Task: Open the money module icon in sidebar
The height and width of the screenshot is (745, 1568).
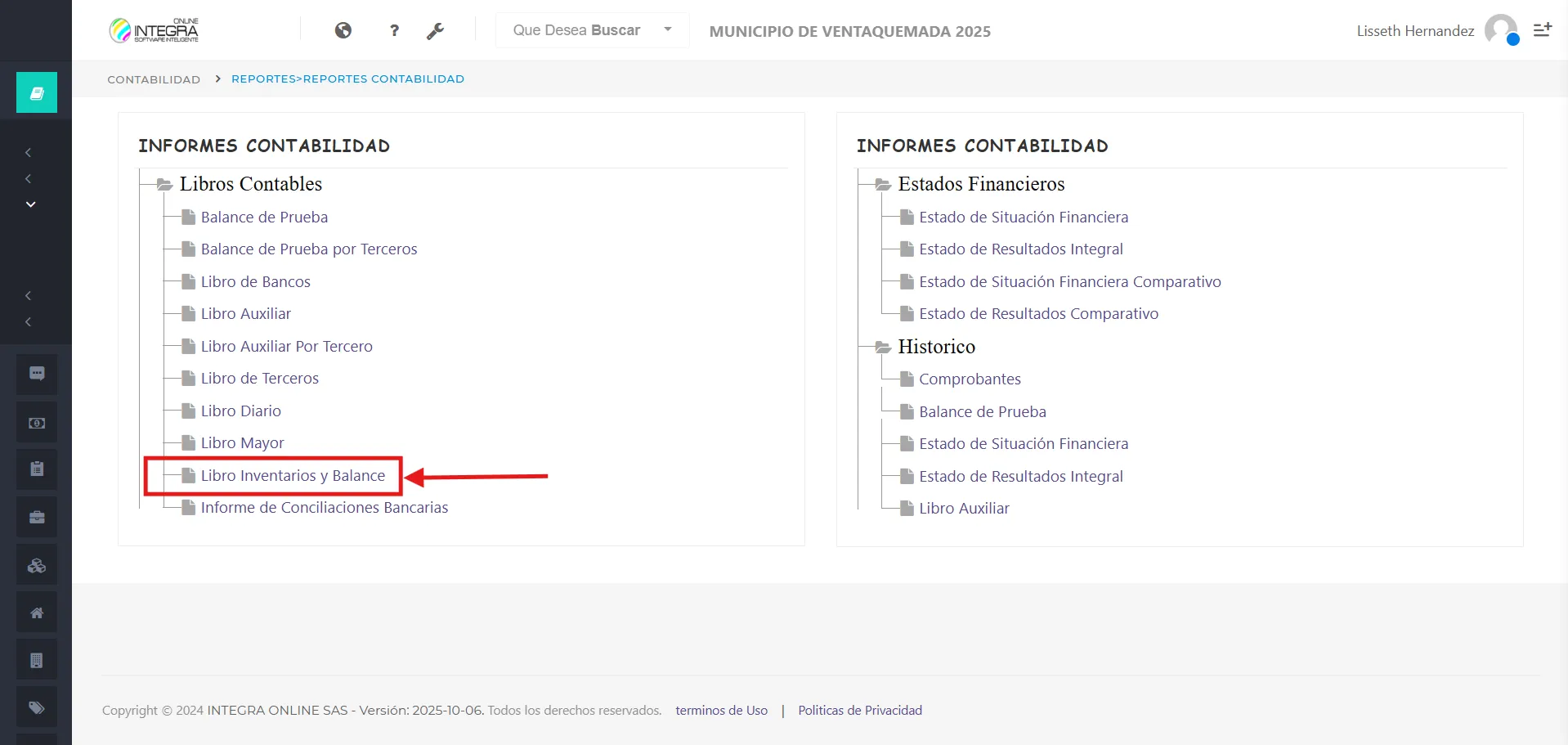Action: (x=36, y=422)
